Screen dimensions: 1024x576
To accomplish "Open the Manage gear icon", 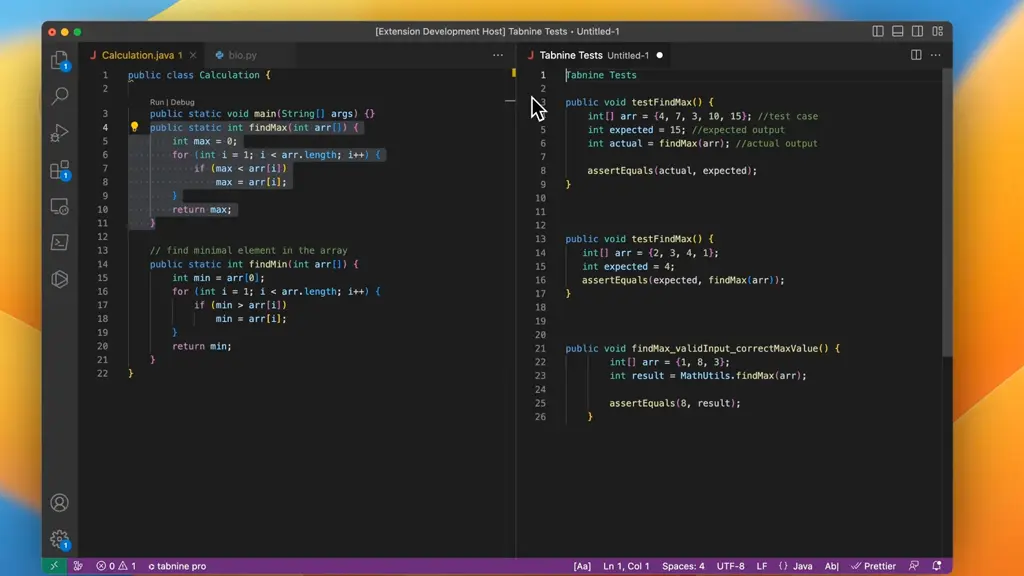I will click(59, 539).
